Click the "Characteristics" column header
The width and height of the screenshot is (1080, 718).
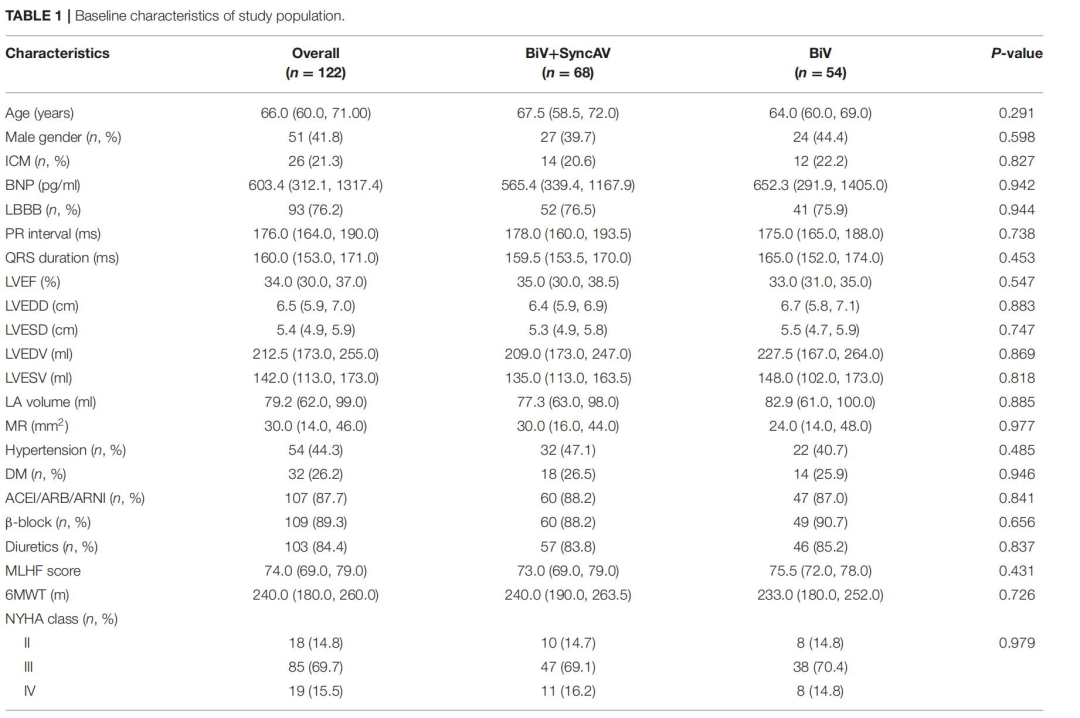pos(57,53)
